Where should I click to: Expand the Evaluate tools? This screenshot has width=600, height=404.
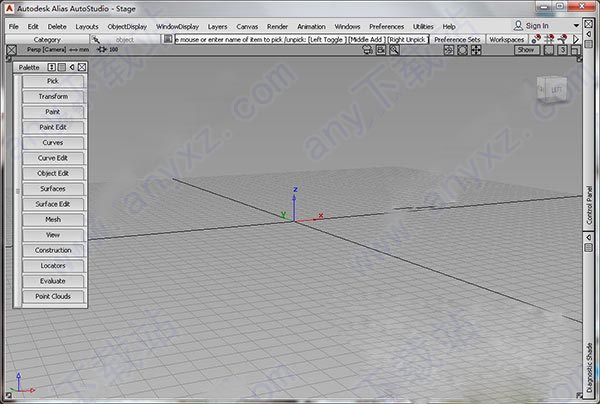pyautogui.click(x=53, y=281)
